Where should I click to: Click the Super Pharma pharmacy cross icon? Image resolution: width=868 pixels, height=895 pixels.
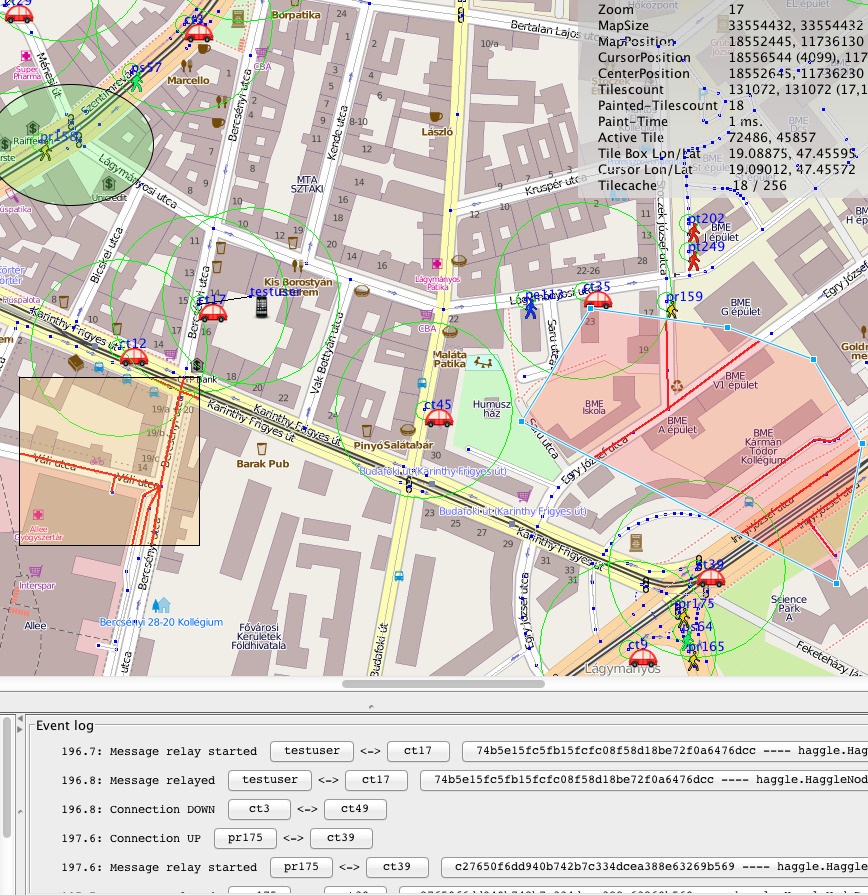[x=26, y=56]
